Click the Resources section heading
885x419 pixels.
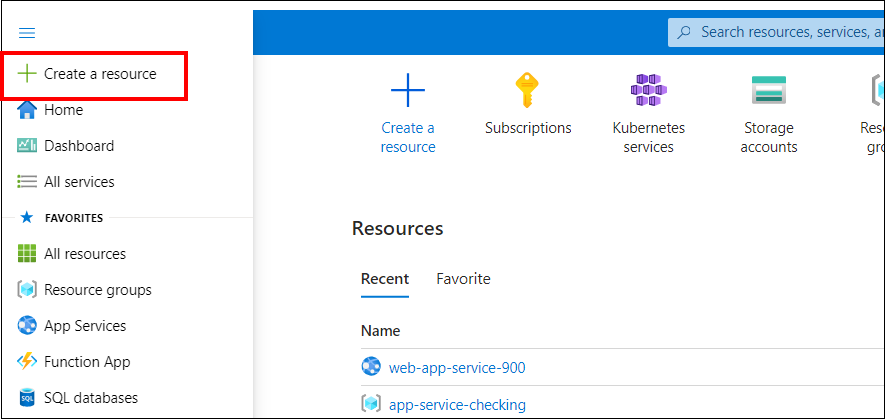click(x=397, y=229)
